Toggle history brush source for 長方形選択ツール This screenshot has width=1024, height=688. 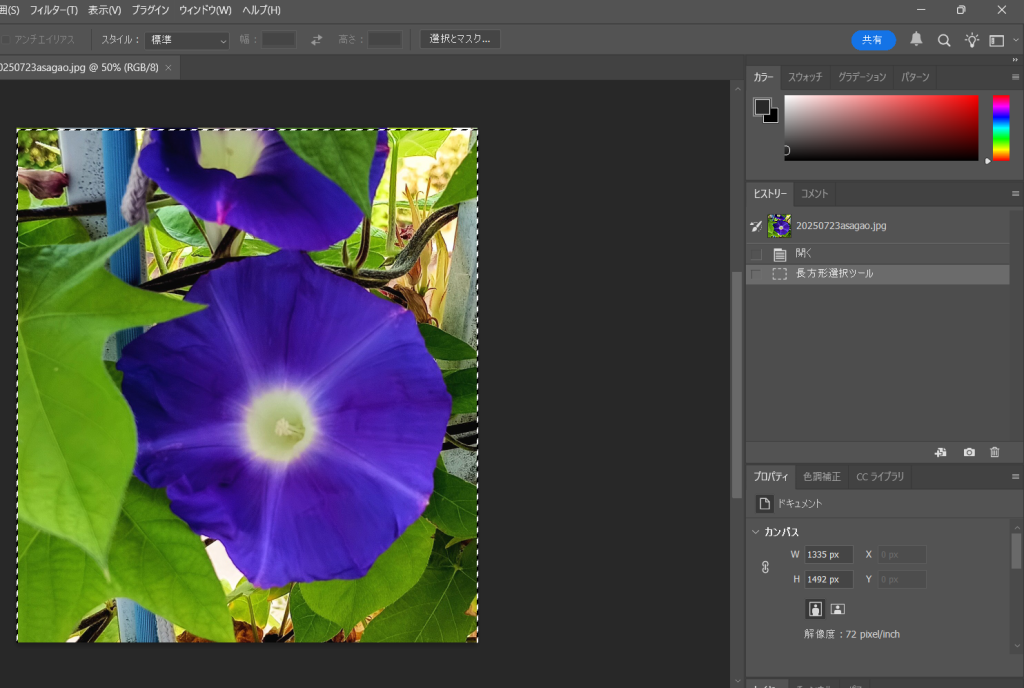pyautogui.click(x=756, y=274)
